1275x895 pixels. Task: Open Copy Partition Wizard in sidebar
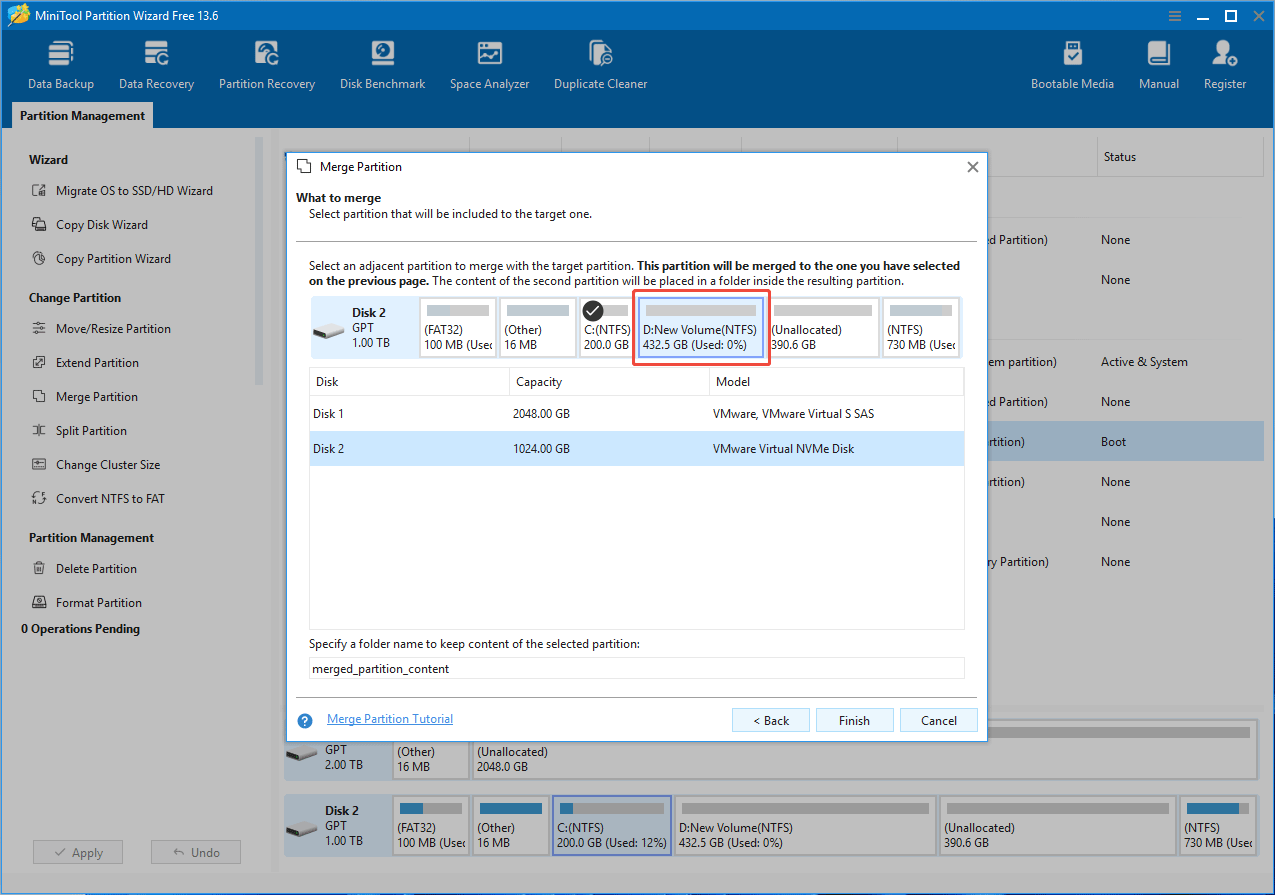point(101,259)
